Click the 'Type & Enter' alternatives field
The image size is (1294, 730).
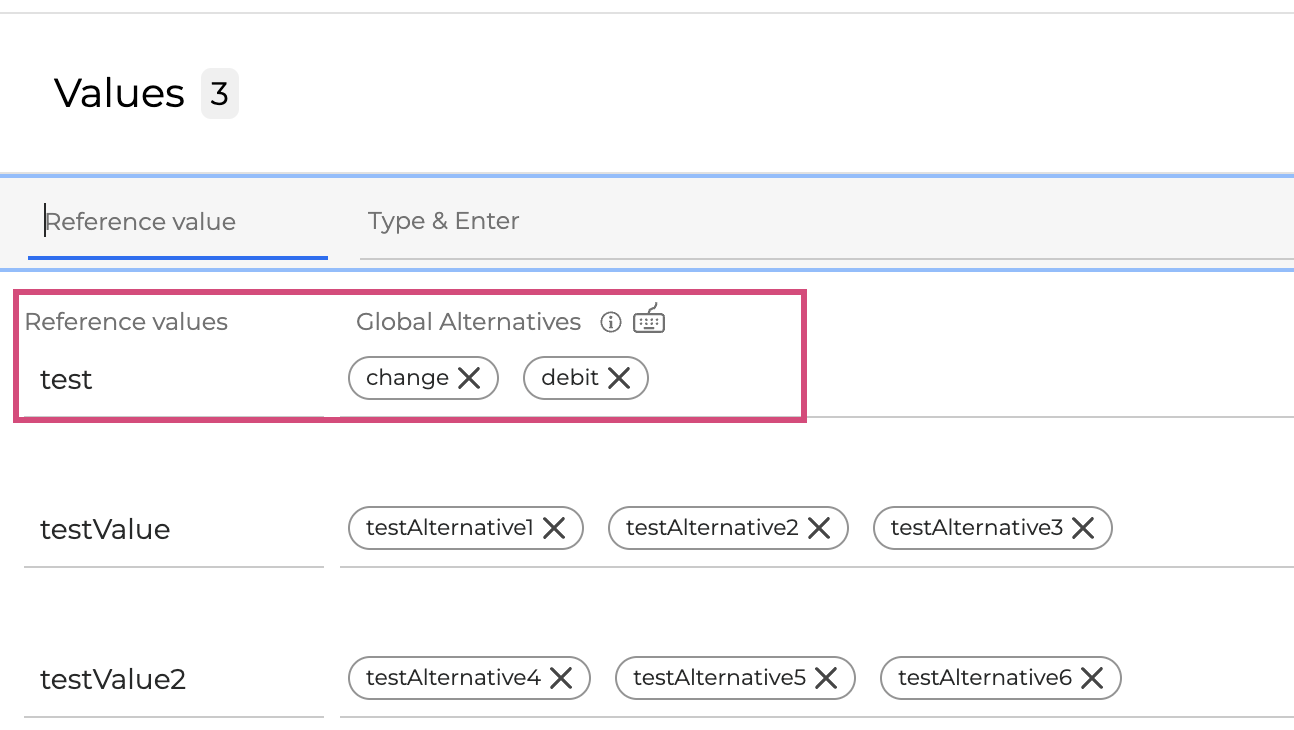[x=820, y=222]
